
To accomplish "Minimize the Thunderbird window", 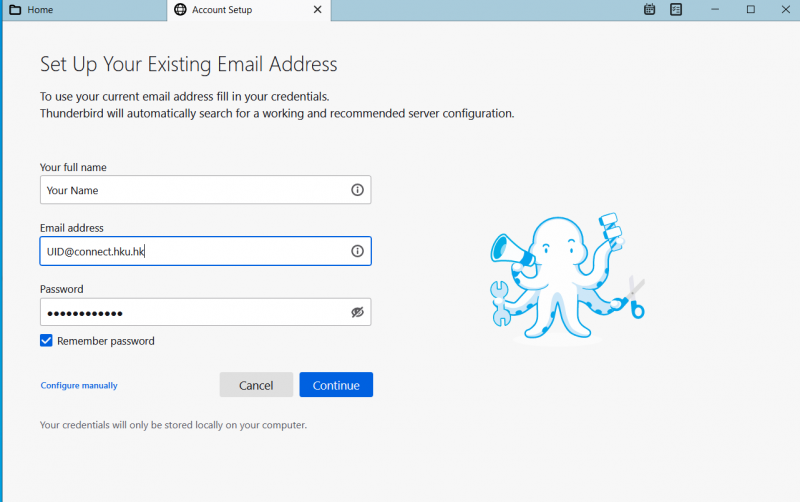I will (715, 9).
